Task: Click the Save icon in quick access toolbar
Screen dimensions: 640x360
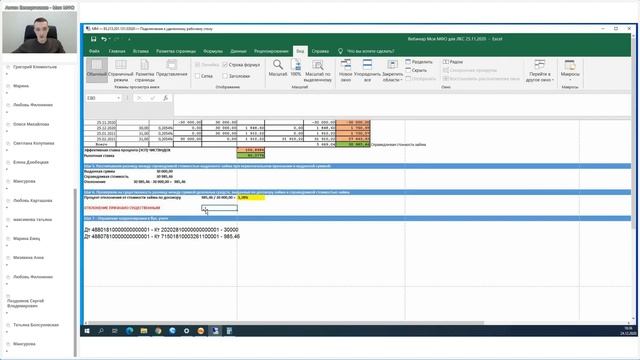Action: (x=93, y=39)
